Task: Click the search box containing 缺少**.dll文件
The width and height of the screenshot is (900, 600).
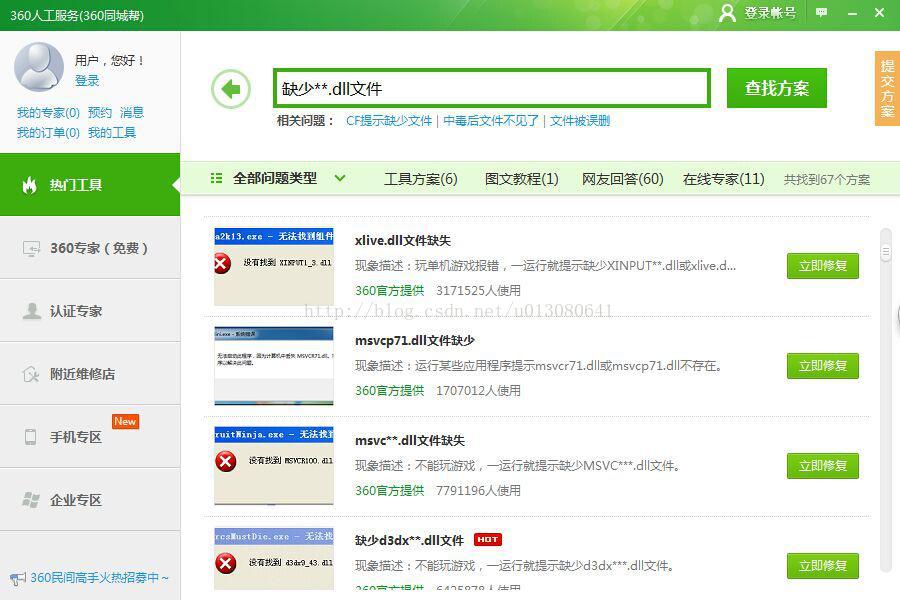Action: (492, 88)
